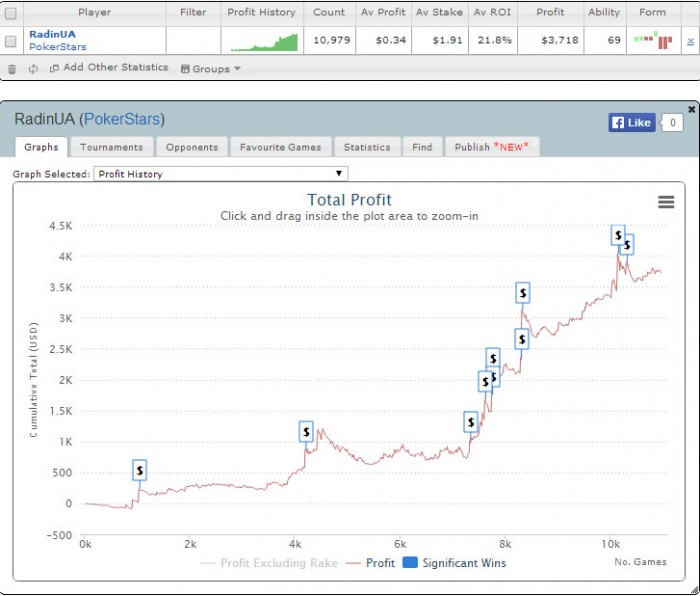Image resolution: width=700 pixels, height=596 pixels.
Task: Click the 69 ability value
Action: tap(614, 41)
